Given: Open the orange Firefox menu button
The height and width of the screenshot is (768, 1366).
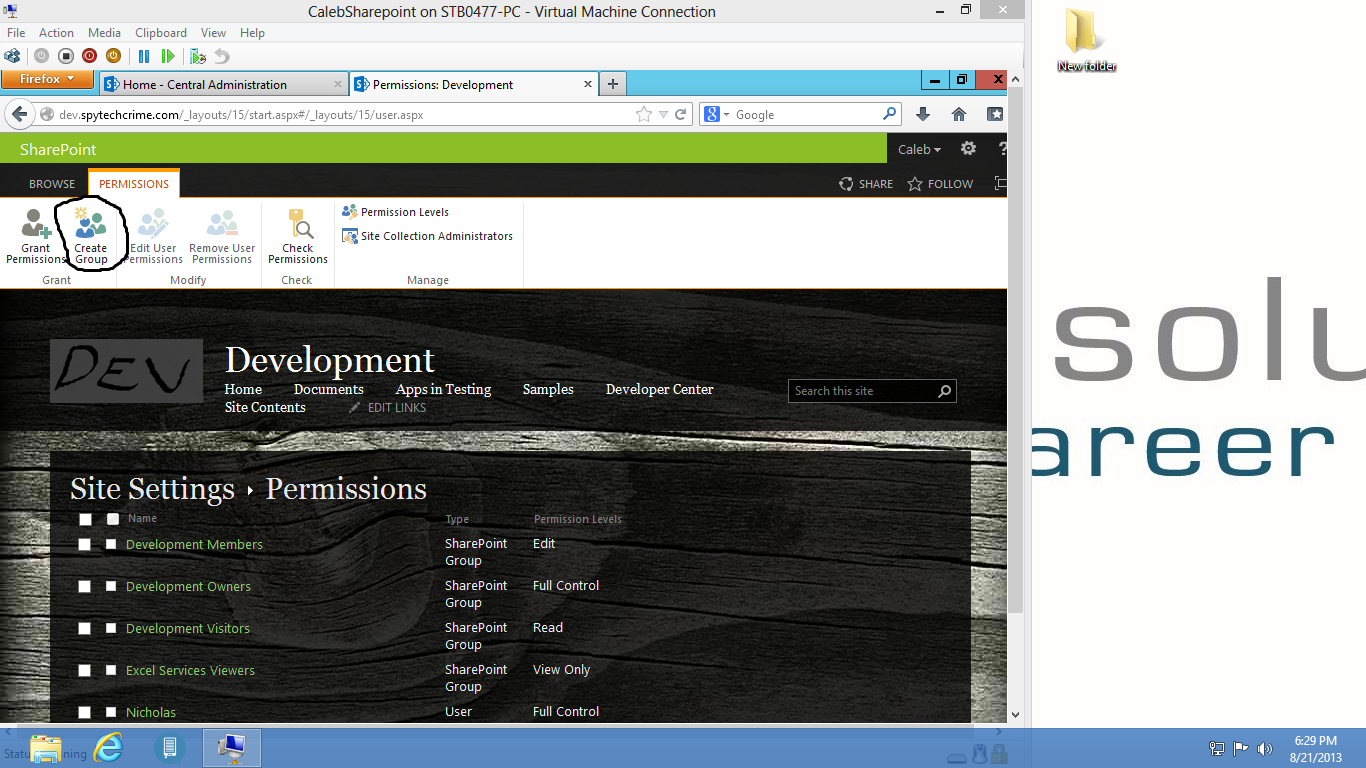Looking at the screenshot, I should 47,79.
